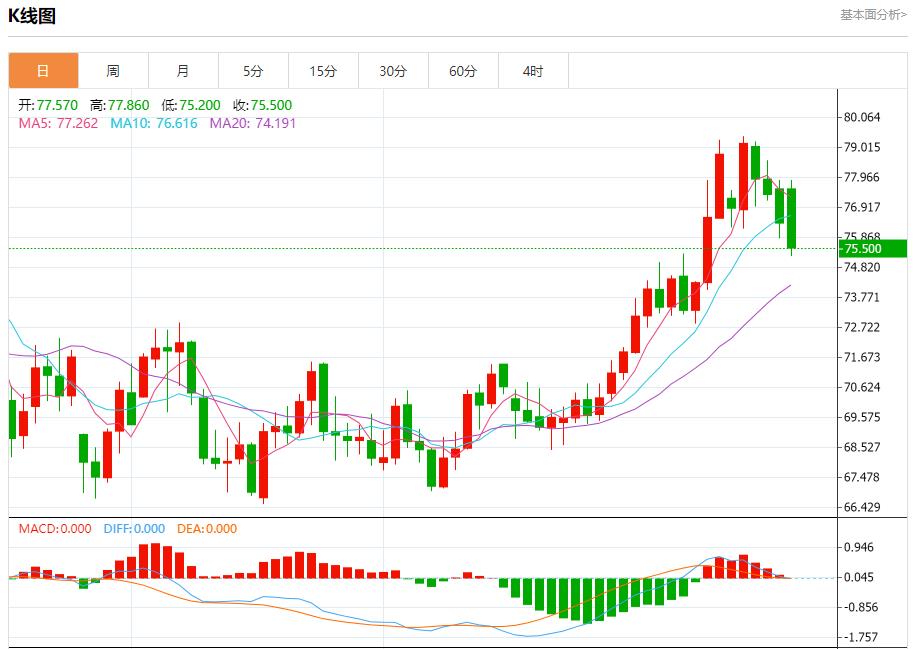The width and height of the screenshot is (915, 649).
Task: Click the MACD:0.000 indicator label
Action: [55, 529]
